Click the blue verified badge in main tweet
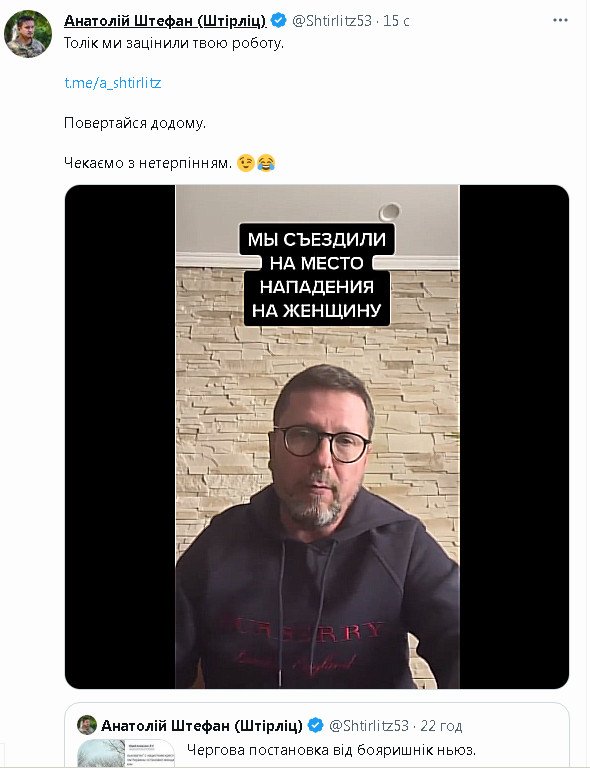Viewport: 590px width, 769px height. 279,20
